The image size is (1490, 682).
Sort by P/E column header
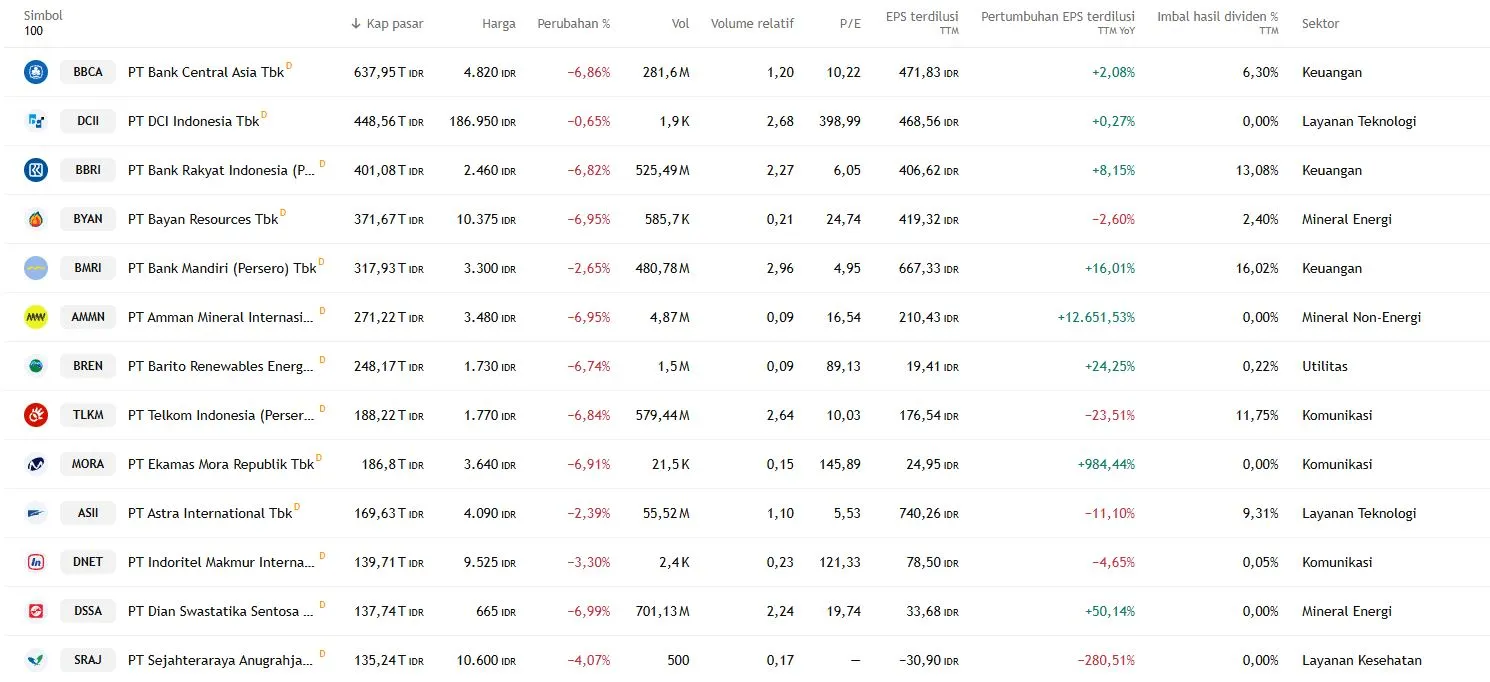click(x=850, y=23)
